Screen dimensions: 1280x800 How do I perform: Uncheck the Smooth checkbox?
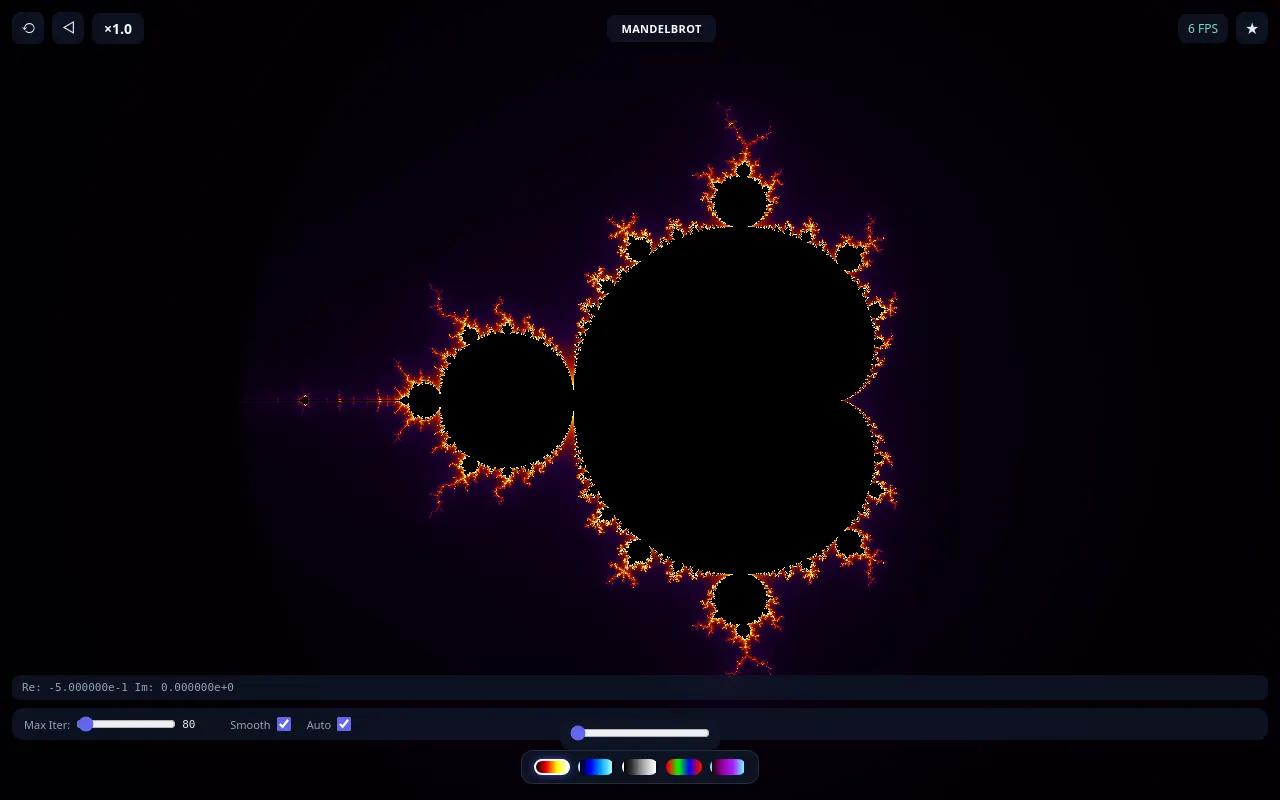click(x=284, y=724)
